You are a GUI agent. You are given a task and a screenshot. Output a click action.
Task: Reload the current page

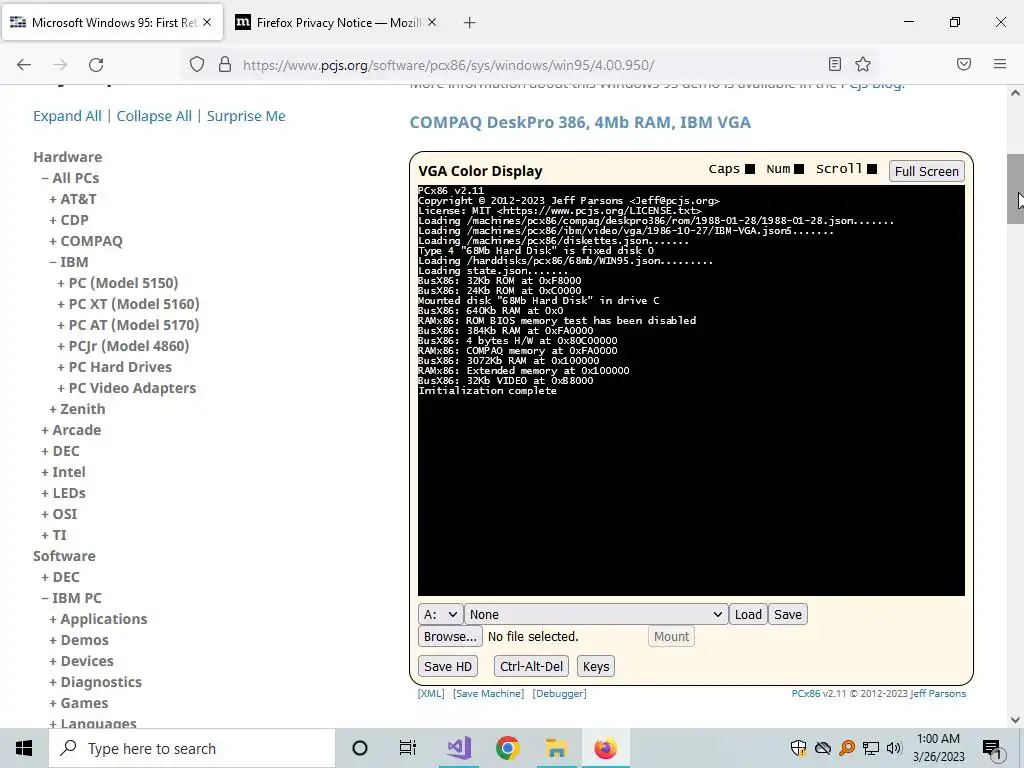[x=96, y=65]
